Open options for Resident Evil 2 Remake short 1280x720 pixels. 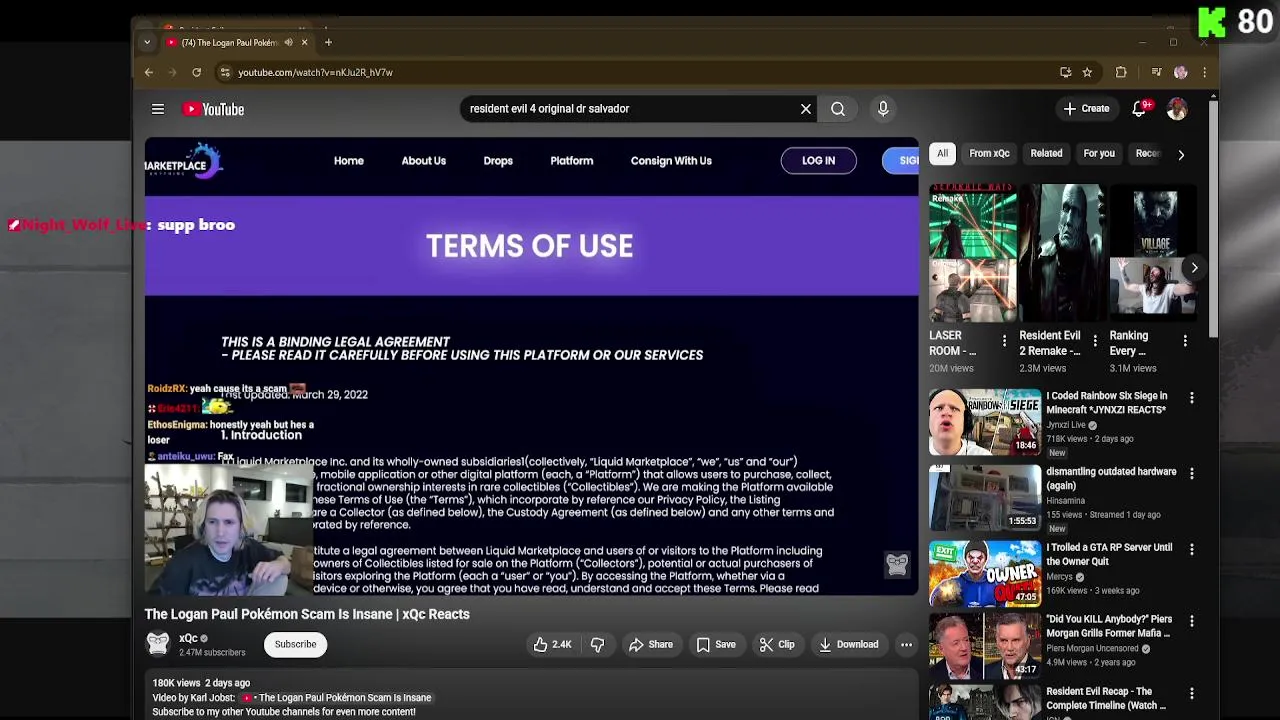point(1095,341)
